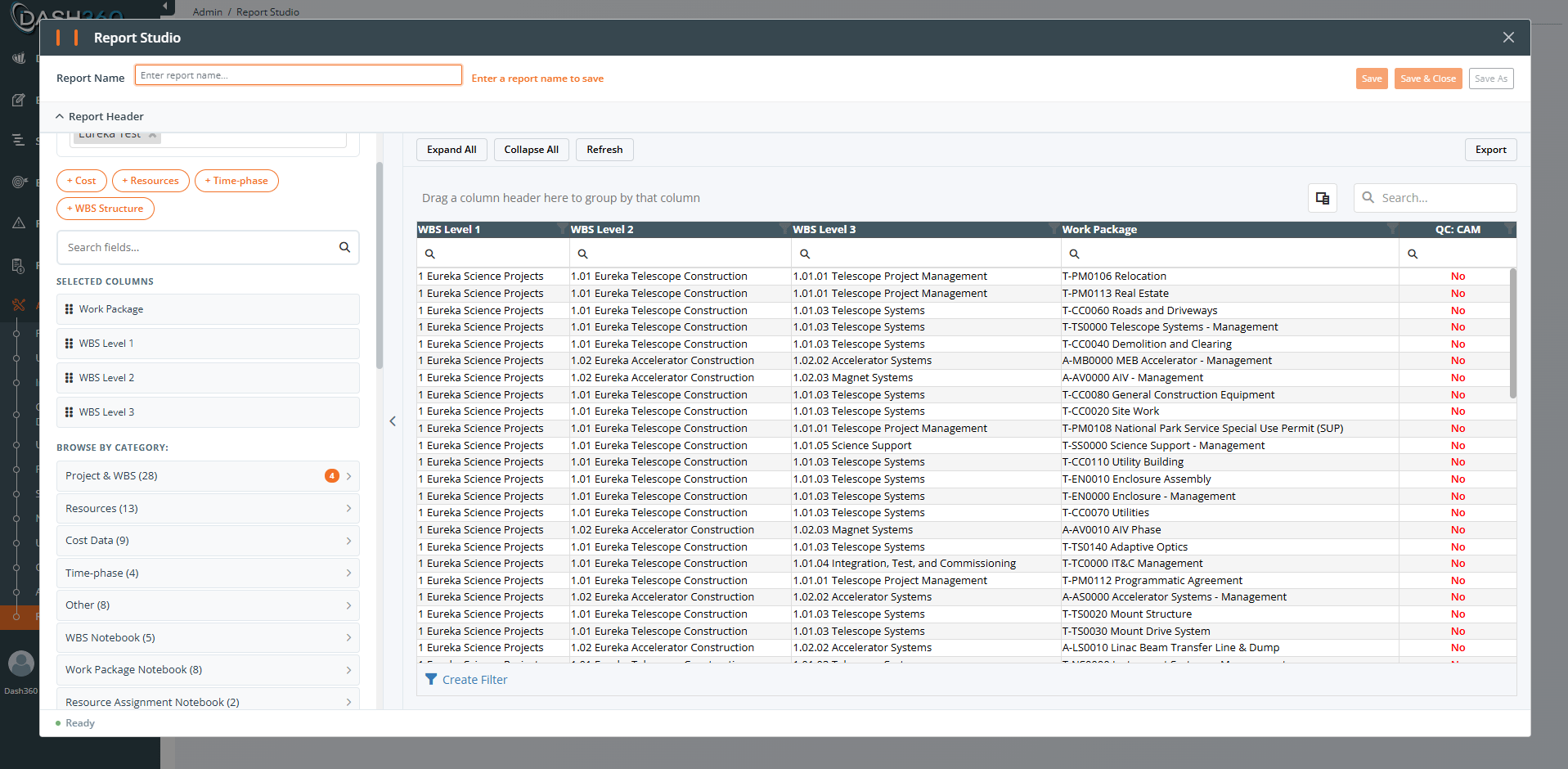Grab the WBS Level 3 drag handle
Image resolution: width=1568 pixels, height=769 pixels.
point(69,412)
